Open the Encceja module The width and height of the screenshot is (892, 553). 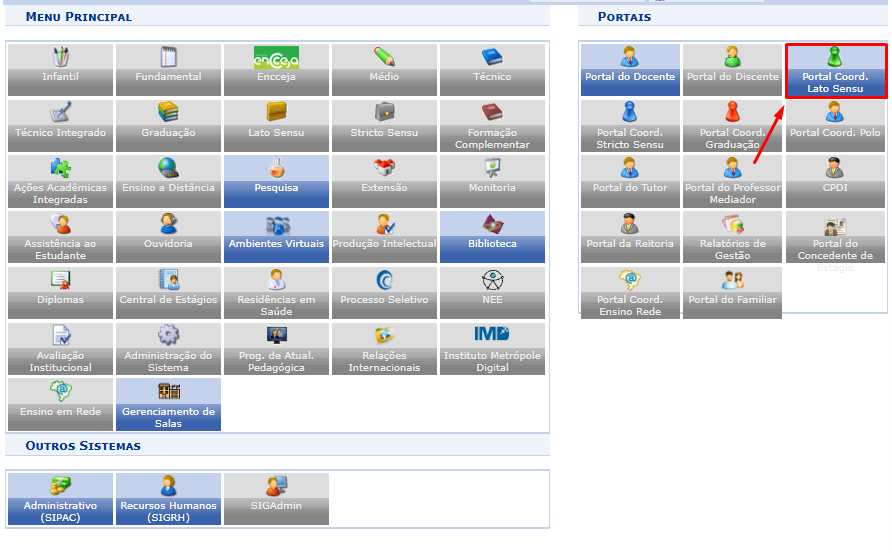276,69
